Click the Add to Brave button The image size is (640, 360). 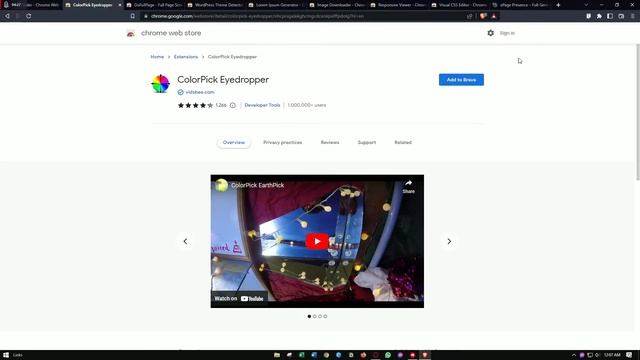(461, 80)
